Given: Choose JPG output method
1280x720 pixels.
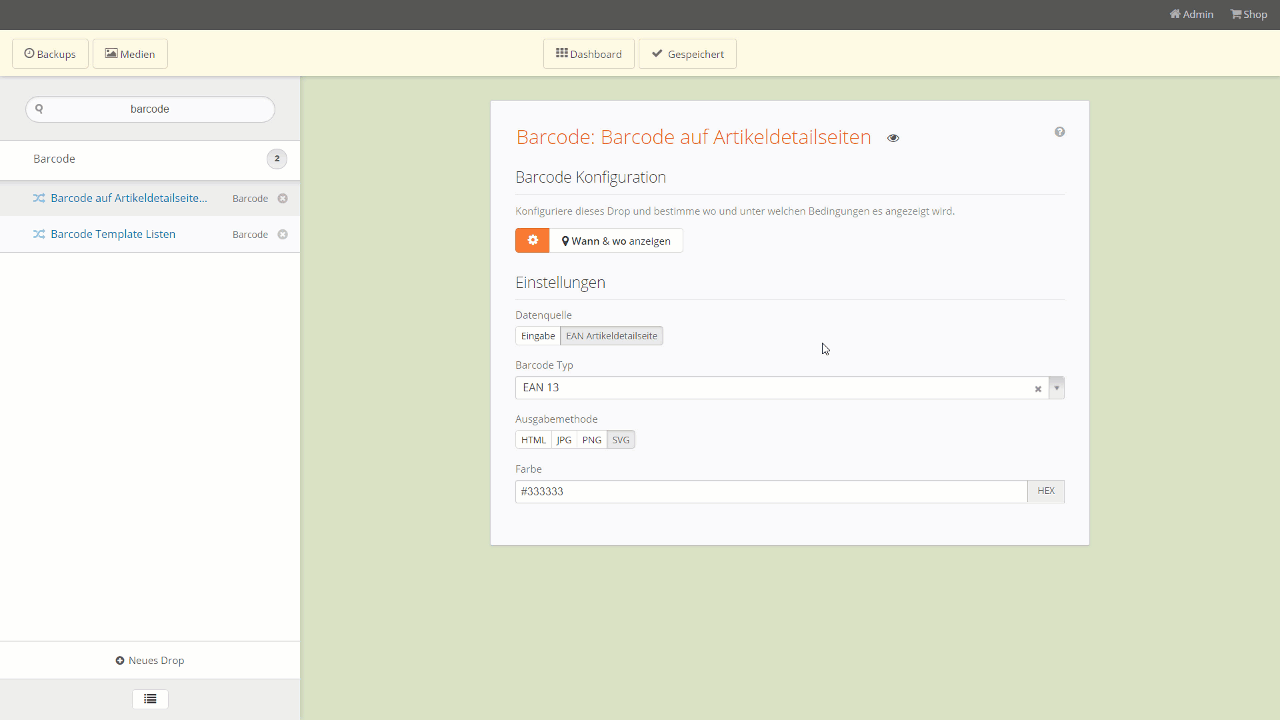Looking at the screenshot, I should pos(564,440).
